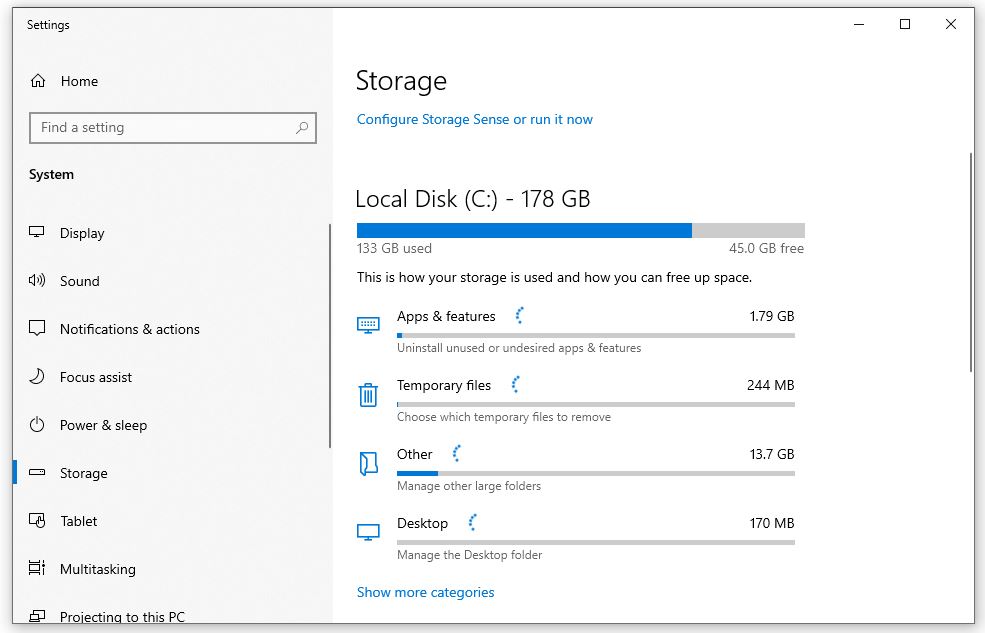The height and width of the screenshot is (633, 985).
Task: Click the 244 MB size value
Action: pyautogui.click(x=771, y=385)
